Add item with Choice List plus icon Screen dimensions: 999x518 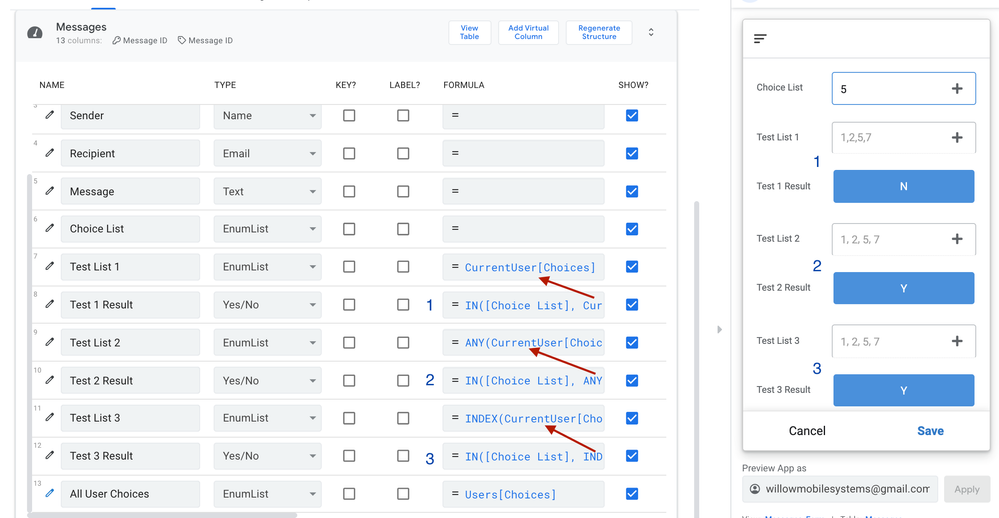pos(957,89)
